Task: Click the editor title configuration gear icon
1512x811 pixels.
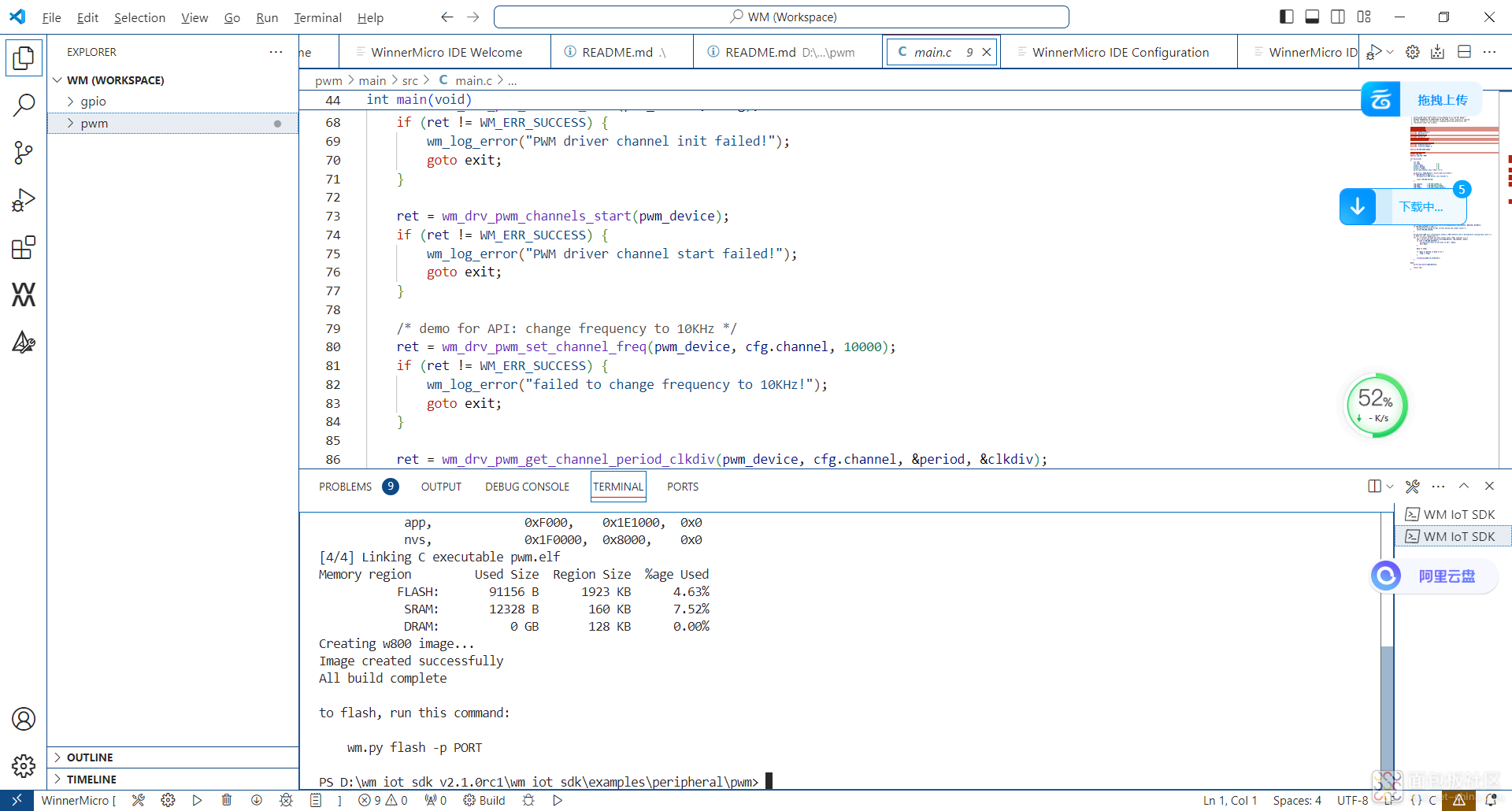Action: tap(1413, 52)
